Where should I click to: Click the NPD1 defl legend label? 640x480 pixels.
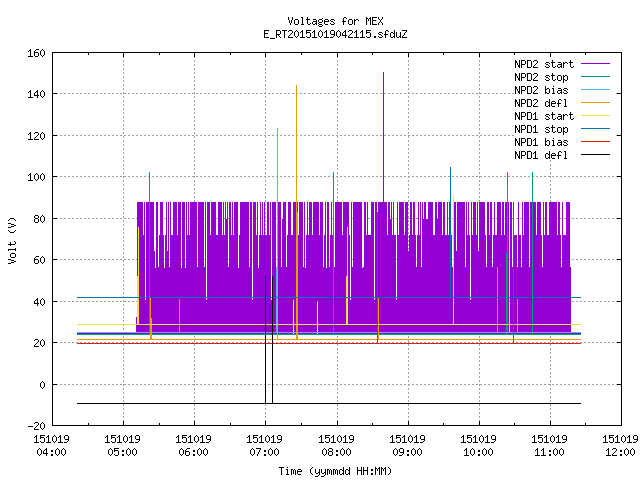point(541,156)
